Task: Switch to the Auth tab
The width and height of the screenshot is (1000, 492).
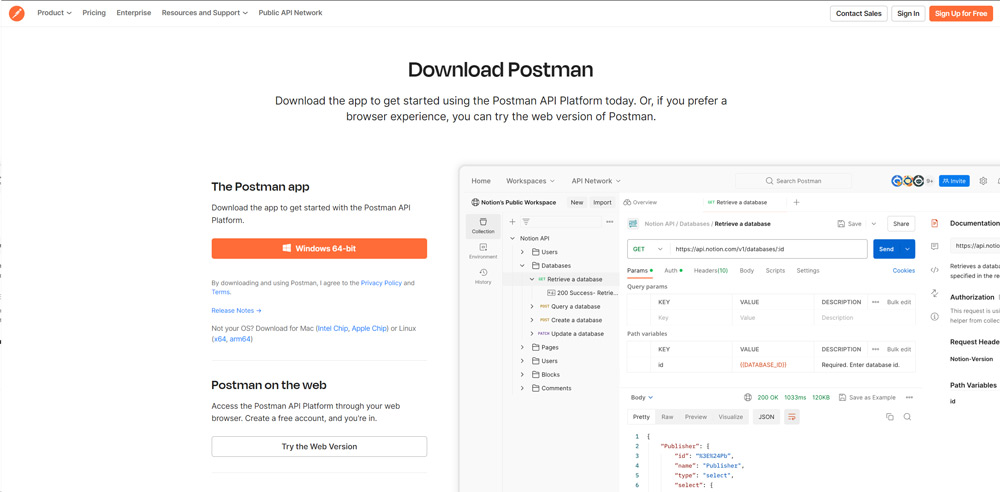Action: click(x=673, y=271)
